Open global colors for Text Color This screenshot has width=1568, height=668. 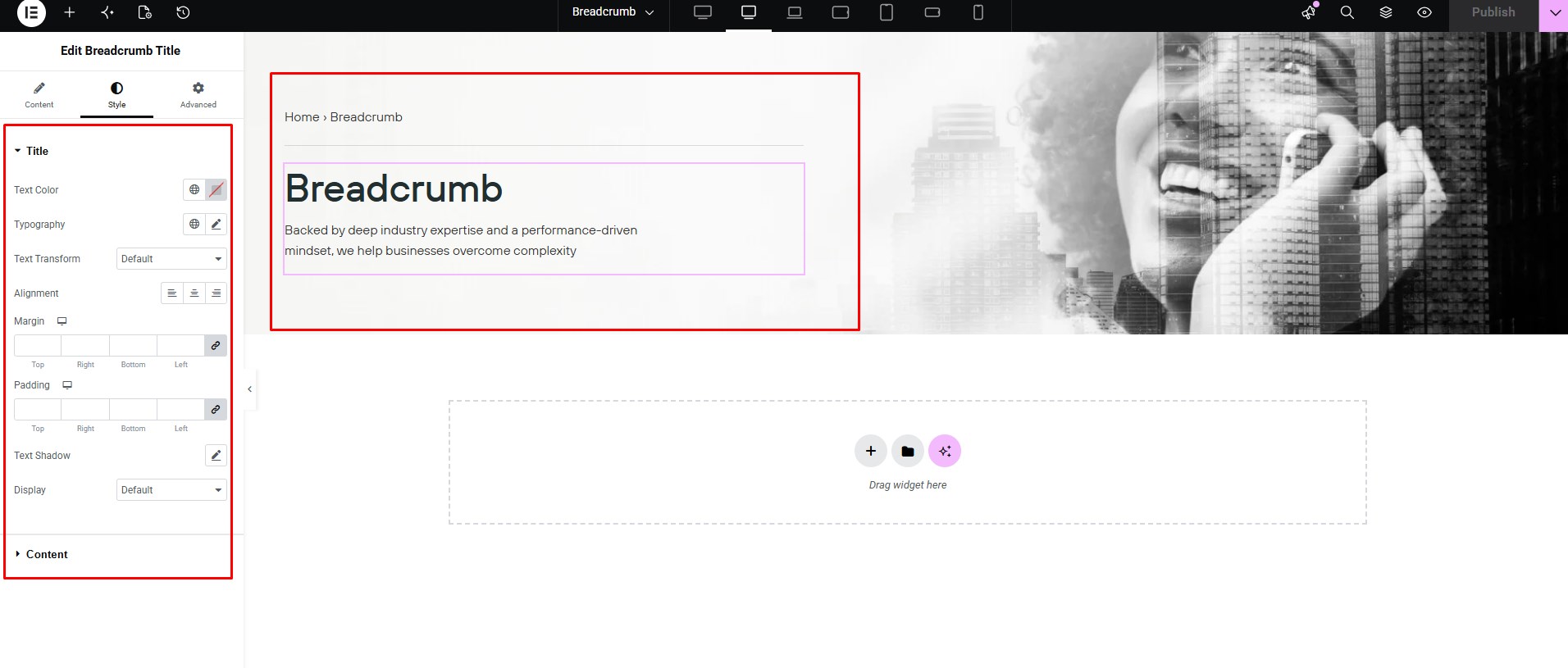tap(194, 189)
